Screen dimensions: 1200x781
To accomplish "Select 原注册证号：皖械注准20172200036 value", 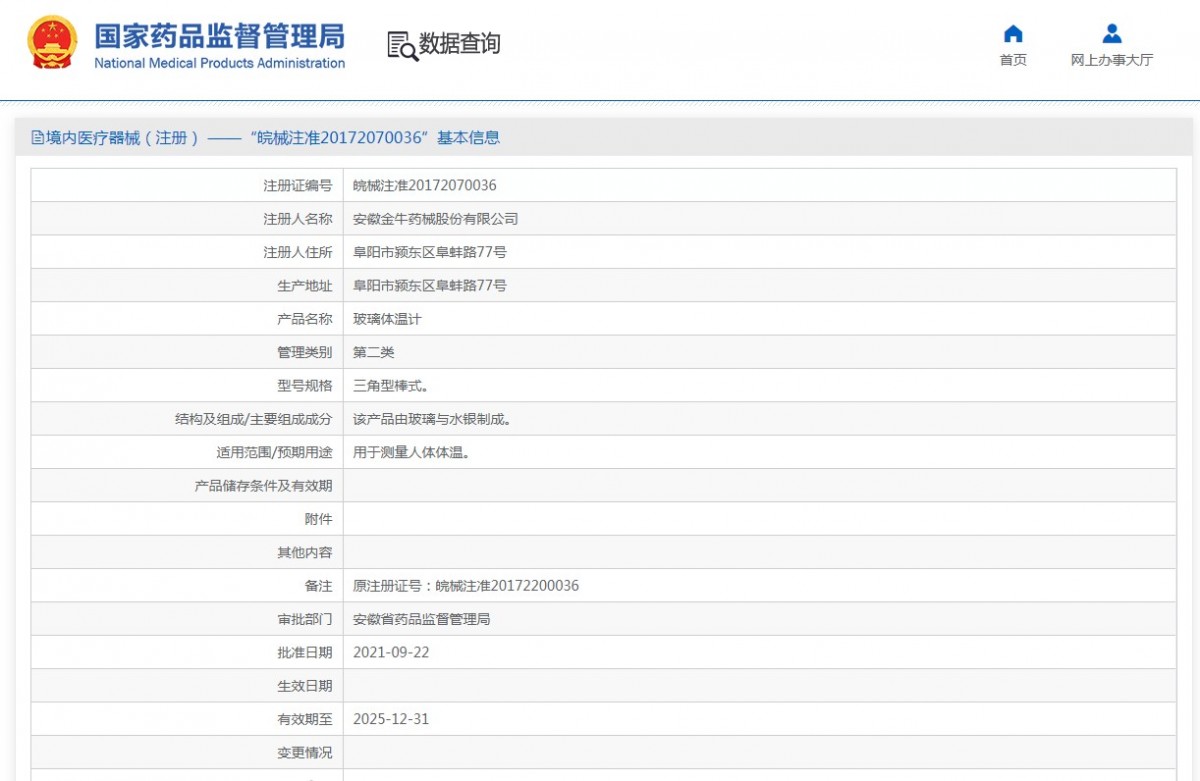I will coord(466,586).
